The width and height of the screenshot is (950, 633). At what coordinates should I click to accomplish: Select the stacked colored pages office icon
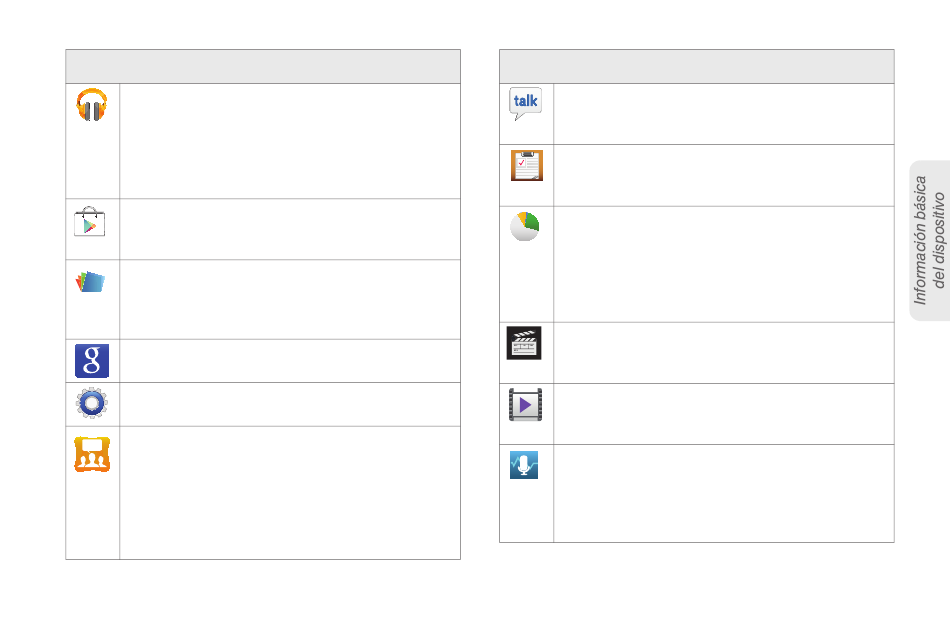point(90,282)
